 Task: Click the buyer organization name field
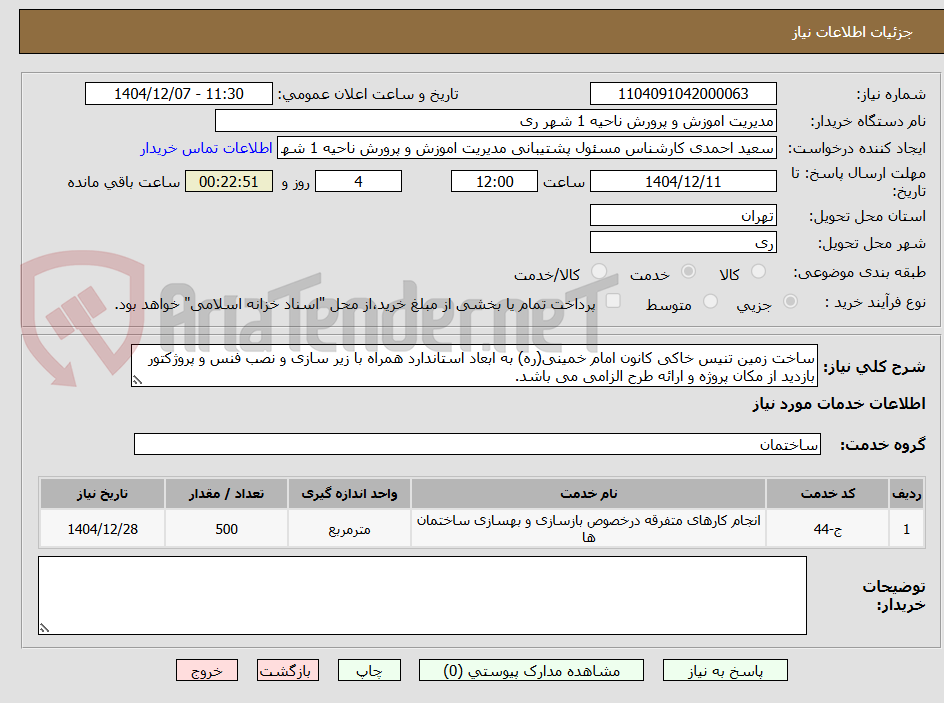(x=495, y=121)
